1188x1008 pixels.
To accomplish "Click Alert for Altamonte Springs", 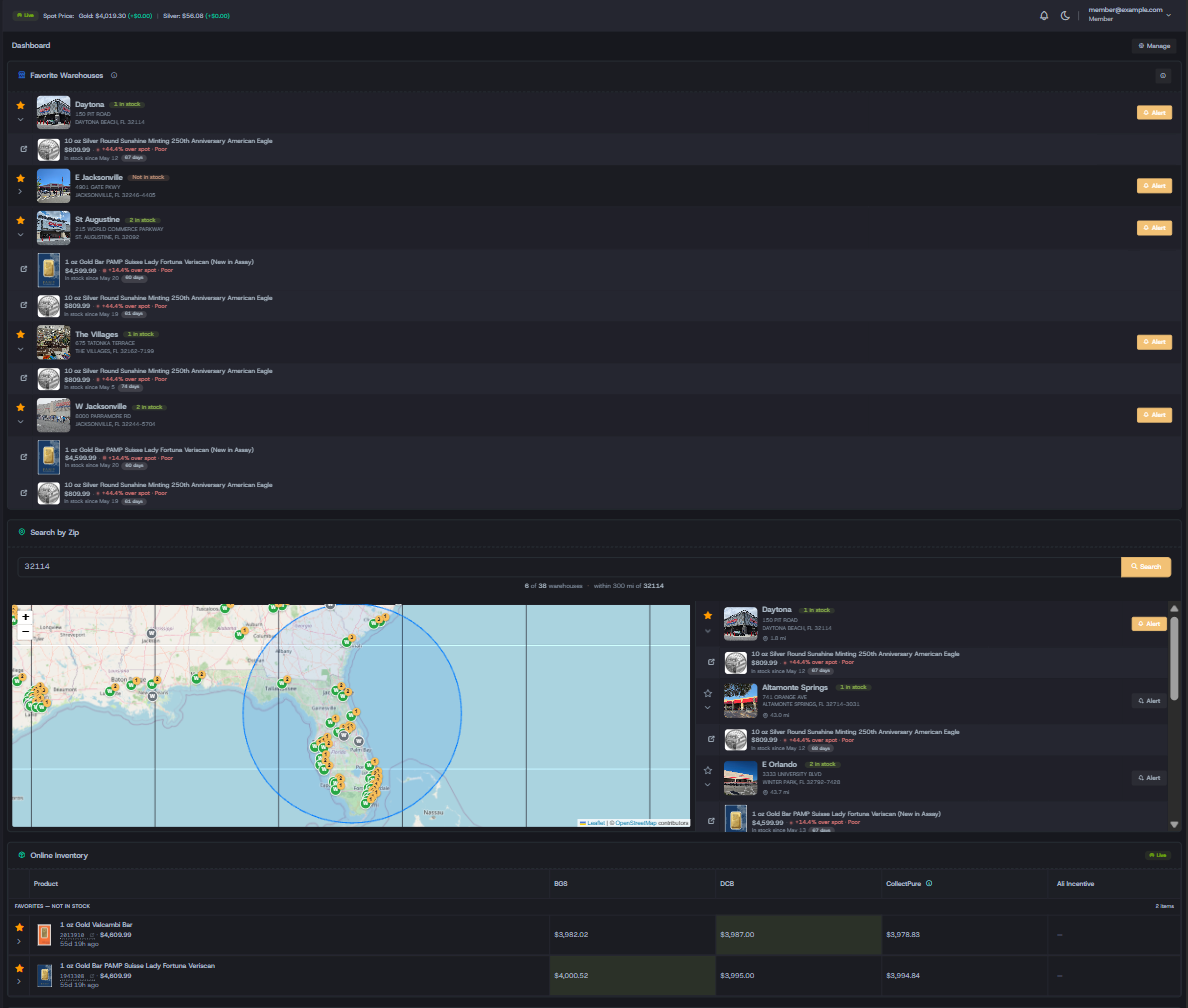I will [1149, 701].
